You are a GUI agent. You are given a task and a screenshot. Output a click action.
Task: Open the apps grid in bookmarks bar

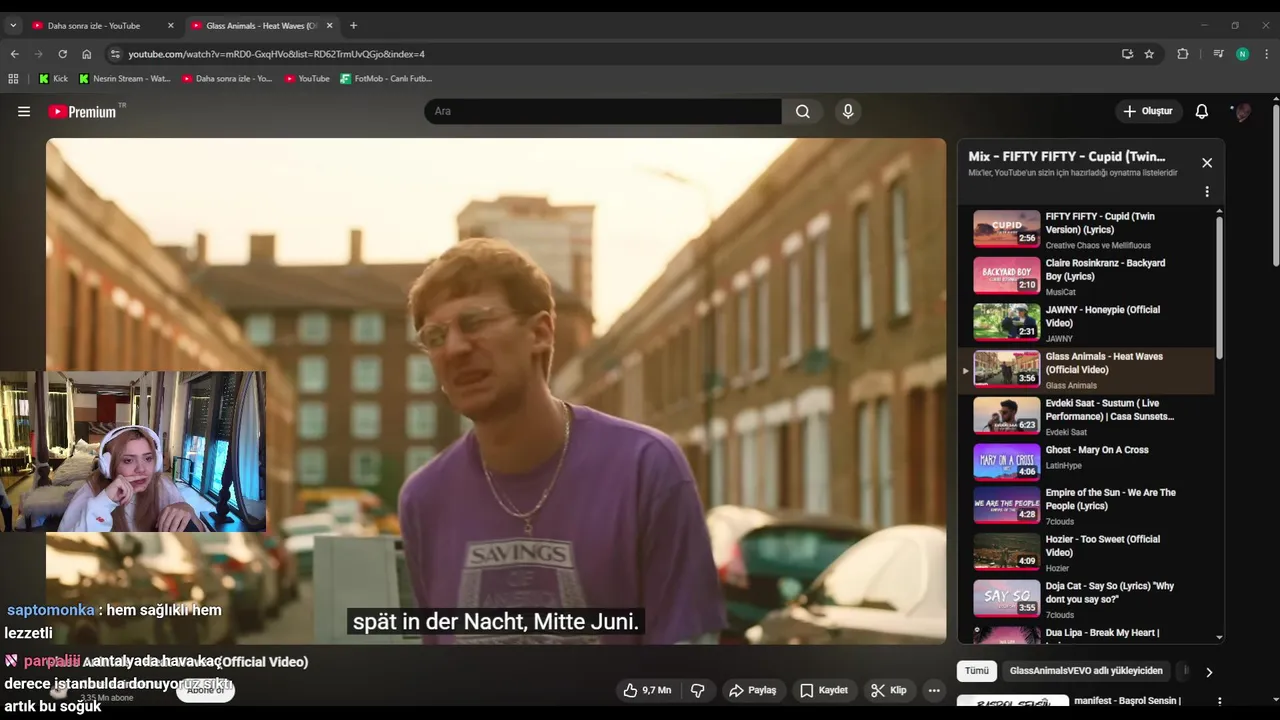[x=13, y=78]
